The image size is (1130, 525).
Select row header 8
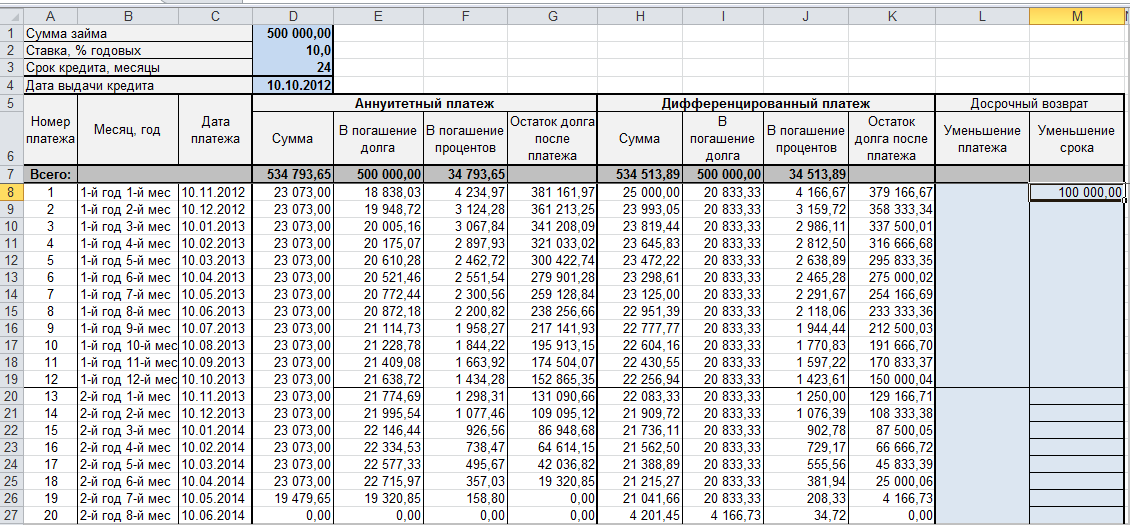tap(12, 192)
